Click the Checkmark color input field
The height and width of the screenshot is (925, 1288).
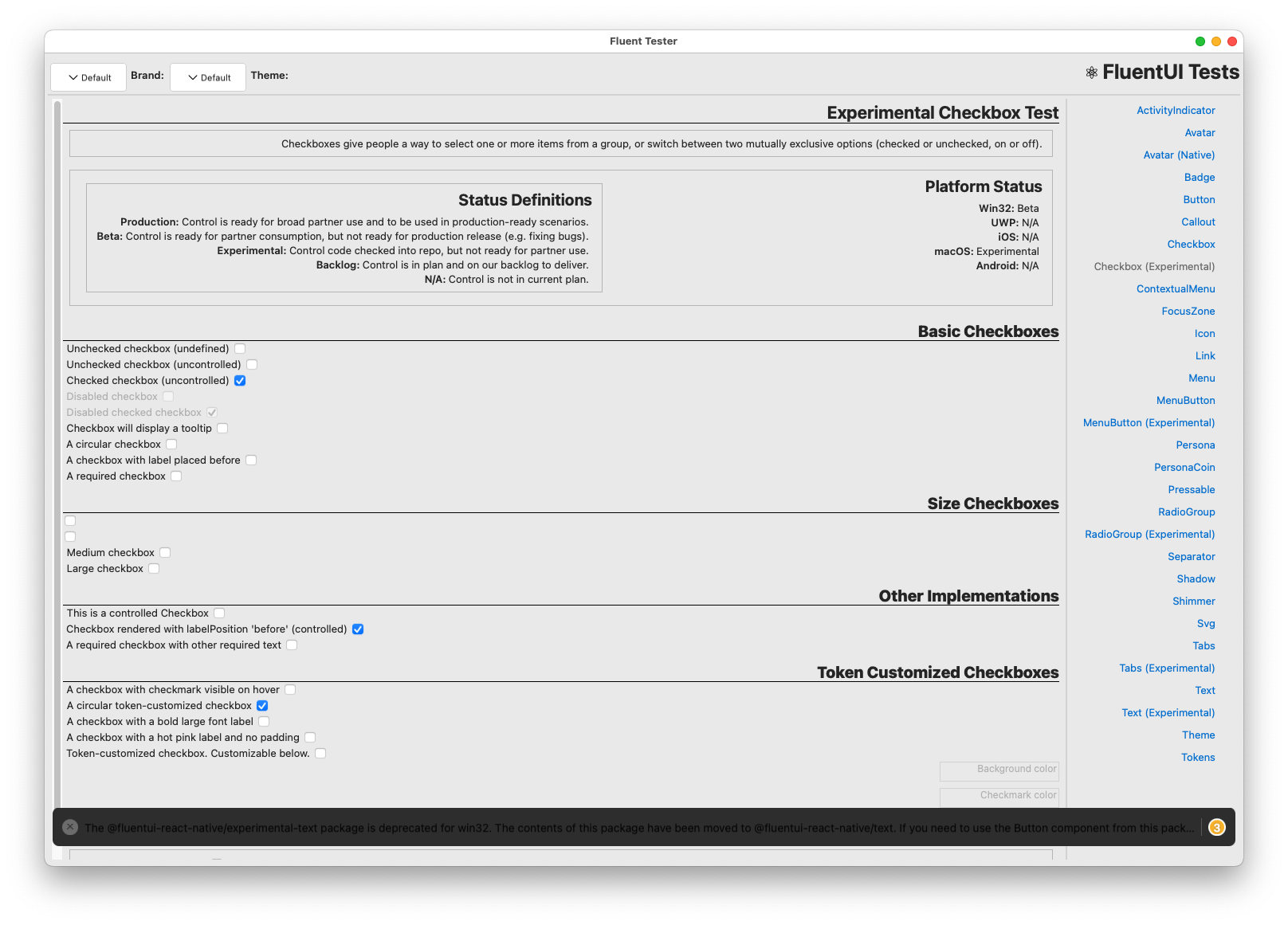click(999, 797)
